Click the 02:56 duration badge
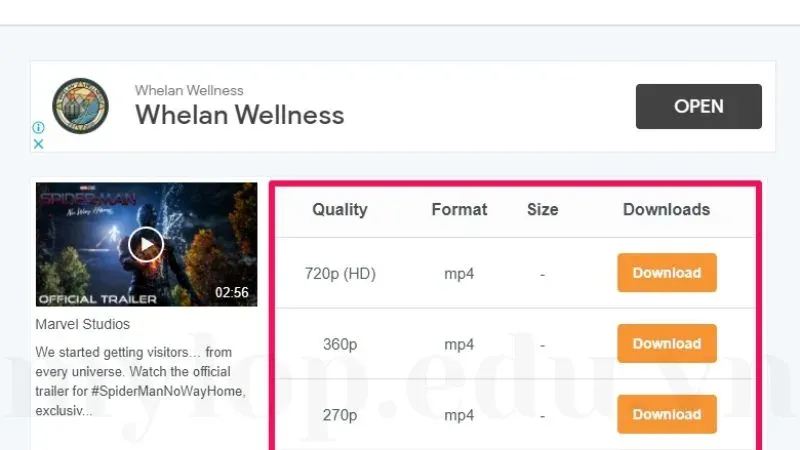This screenshot has height=450, width=800. coord(231,293)
